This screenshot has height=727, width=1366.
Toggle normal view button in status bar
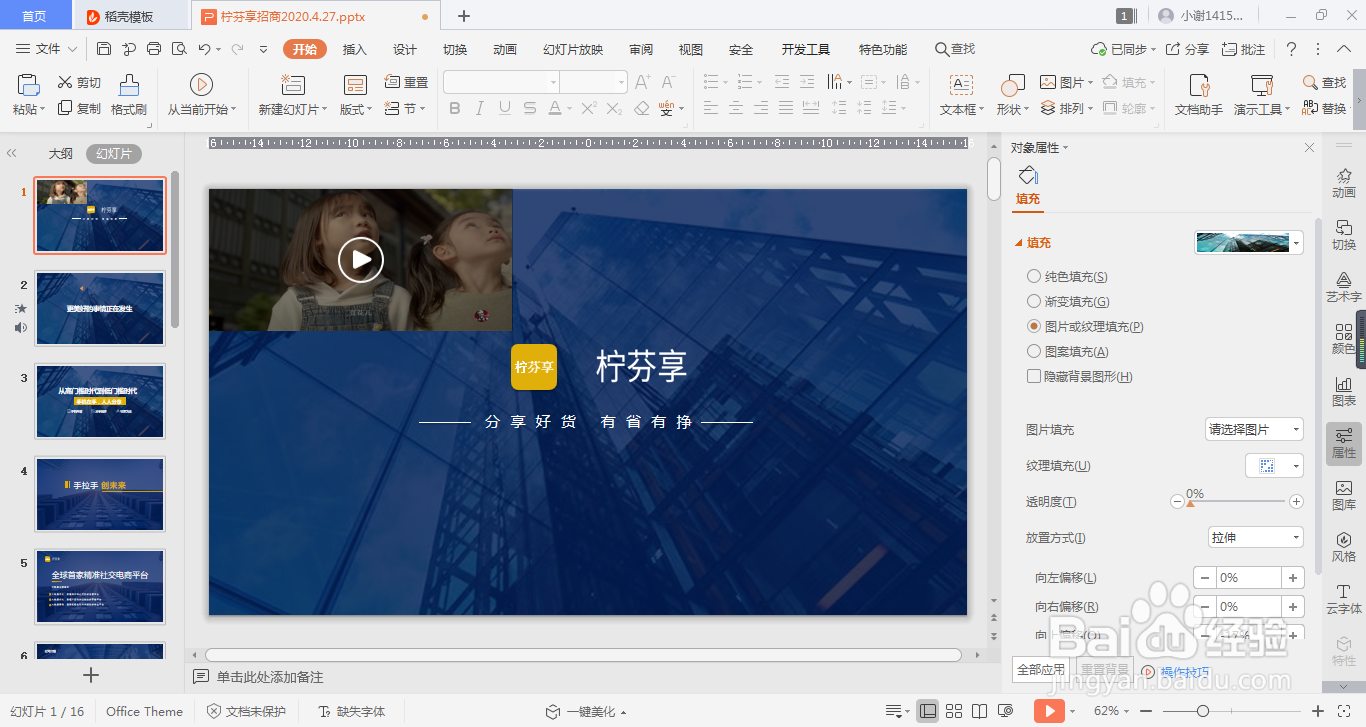tap(928, 711)
